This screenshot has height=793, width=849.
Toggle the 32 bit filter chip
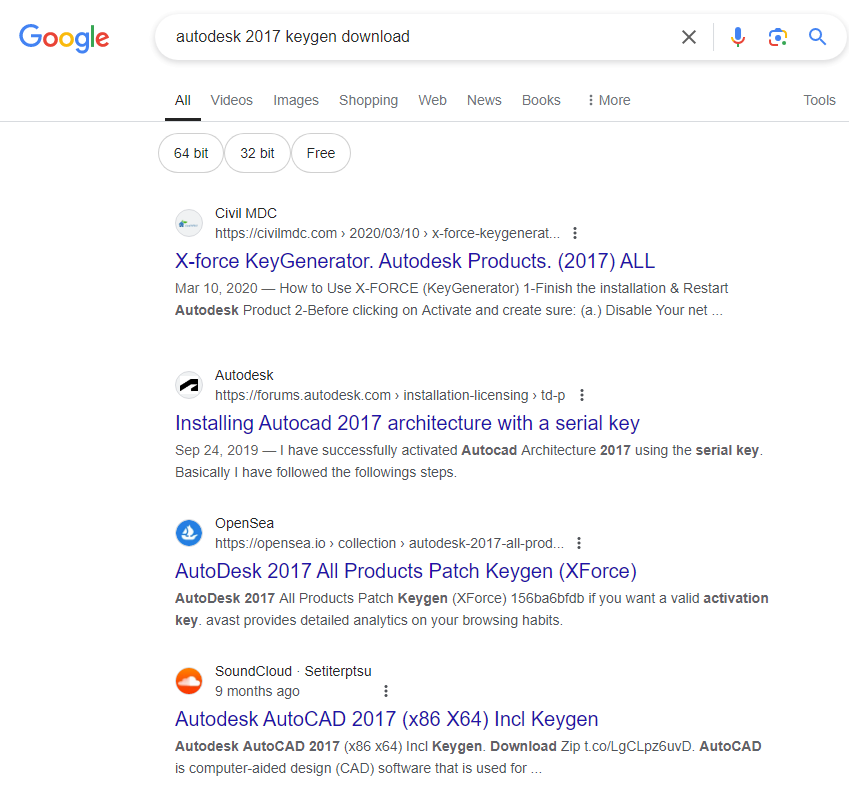coord(257,153)
